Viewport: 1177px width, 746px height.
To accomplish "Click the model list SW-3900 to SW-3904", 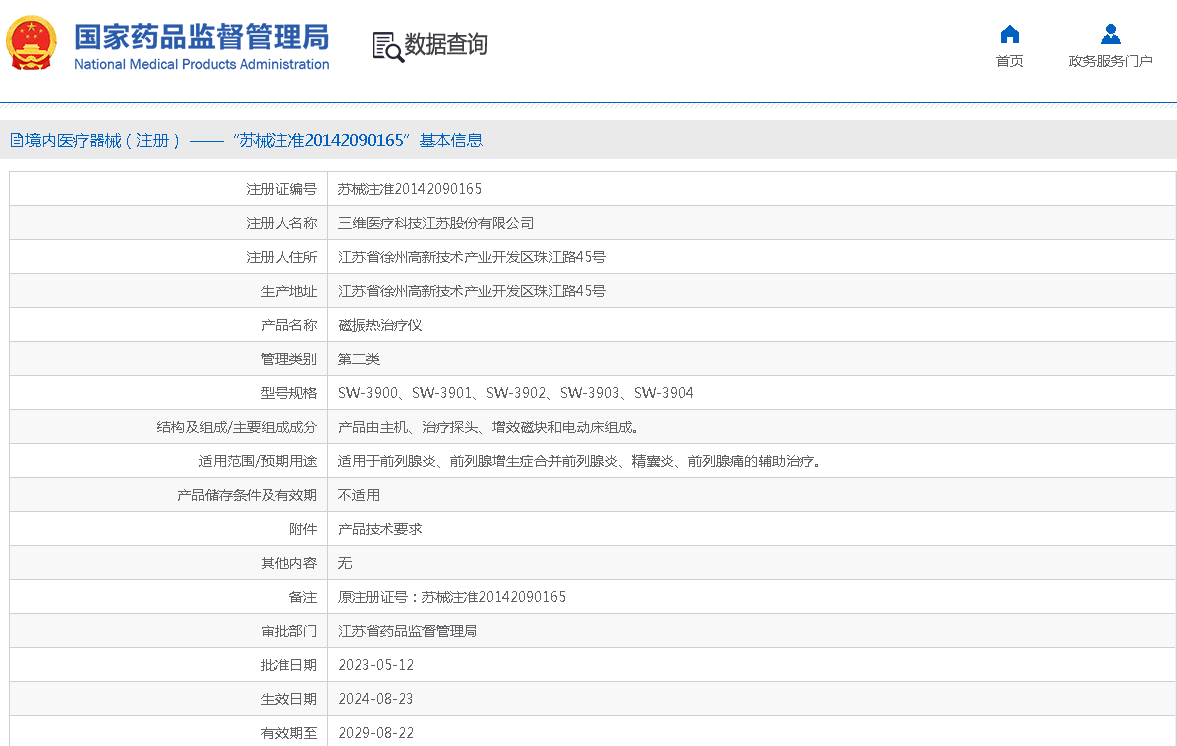I will coord(515,393).
